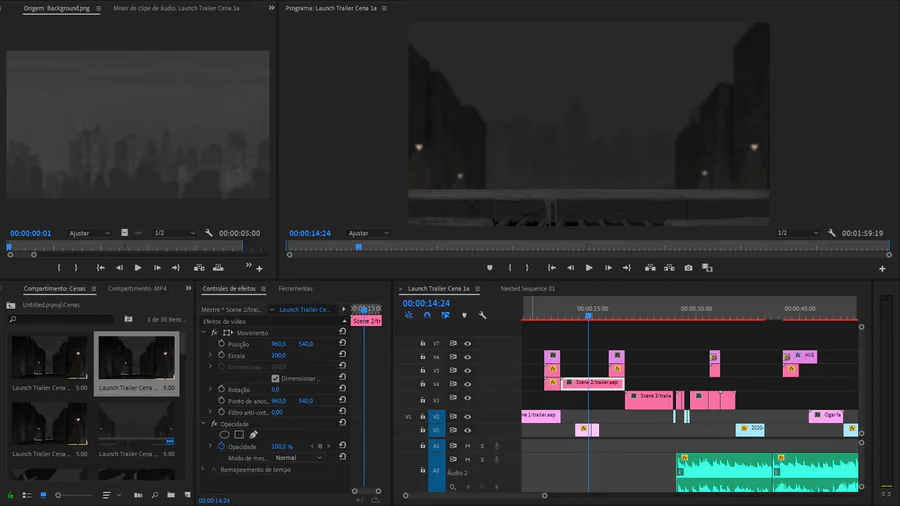Screen dimensions: 900x506
Task: Select the Scene 2/trailer.aep timeline clip
Action: point(592,383)
